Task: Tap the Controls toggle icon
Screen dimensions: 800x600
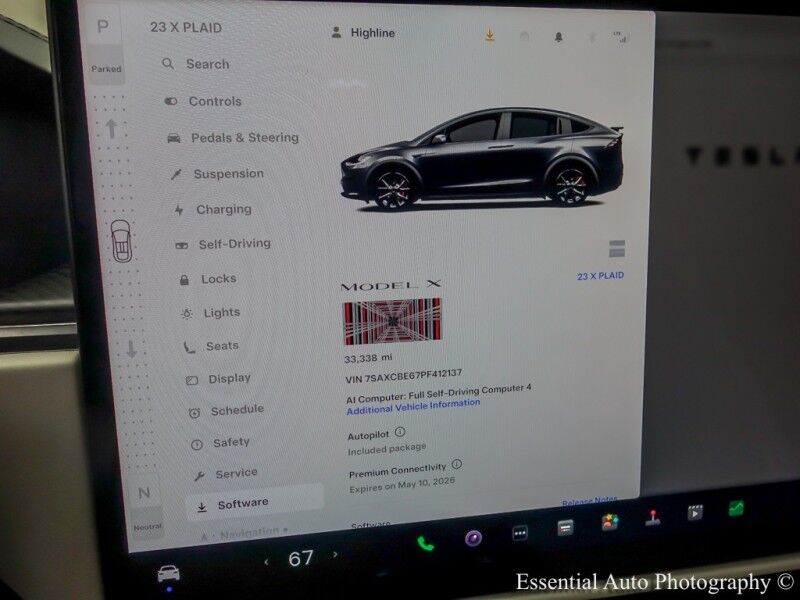Action: point(170,101)
